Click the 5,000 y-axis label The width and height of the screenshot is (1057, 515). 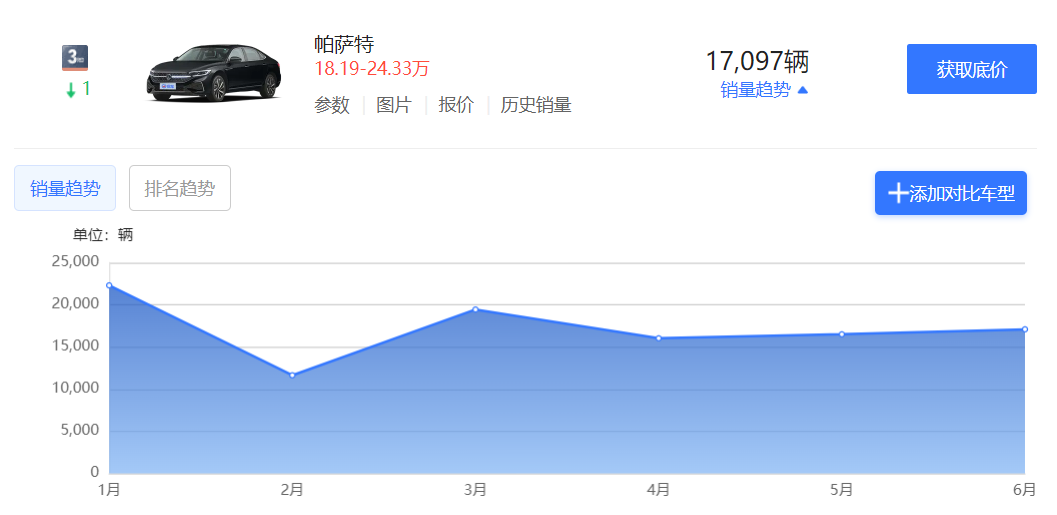tap(80, 430)
